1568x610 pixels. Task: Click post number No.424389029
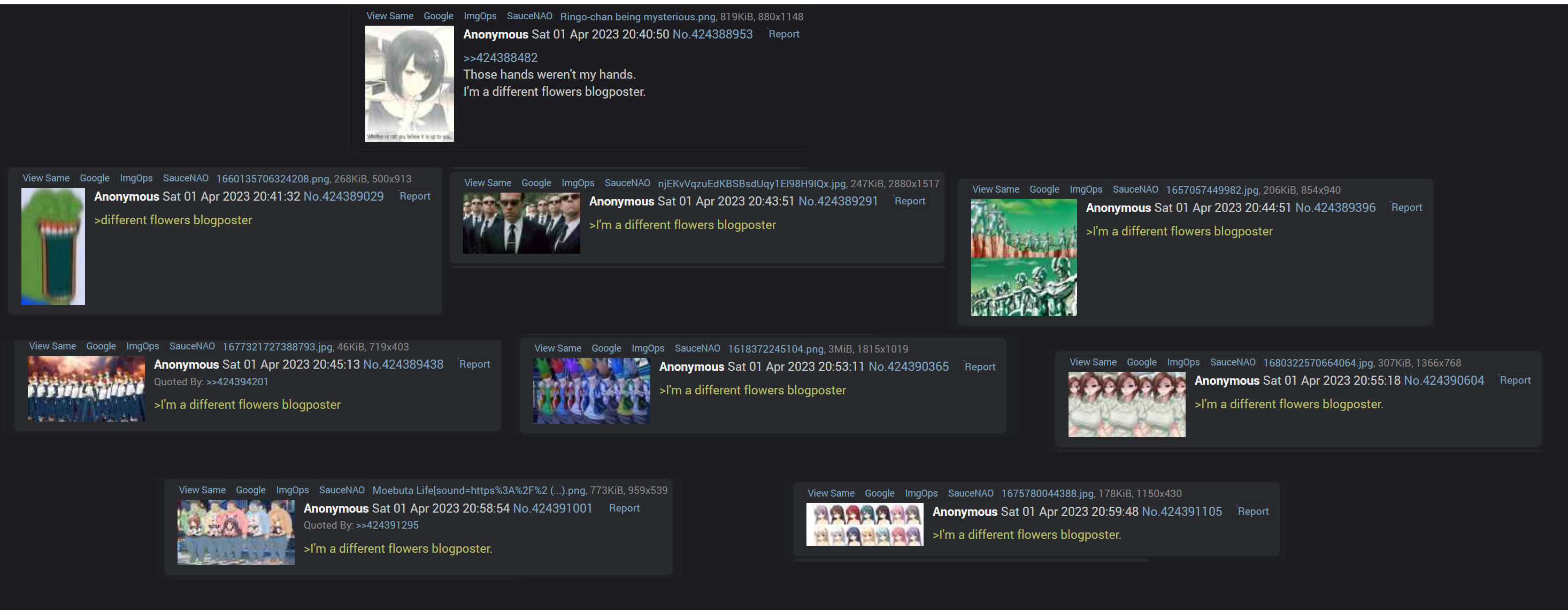click(343, 196)
